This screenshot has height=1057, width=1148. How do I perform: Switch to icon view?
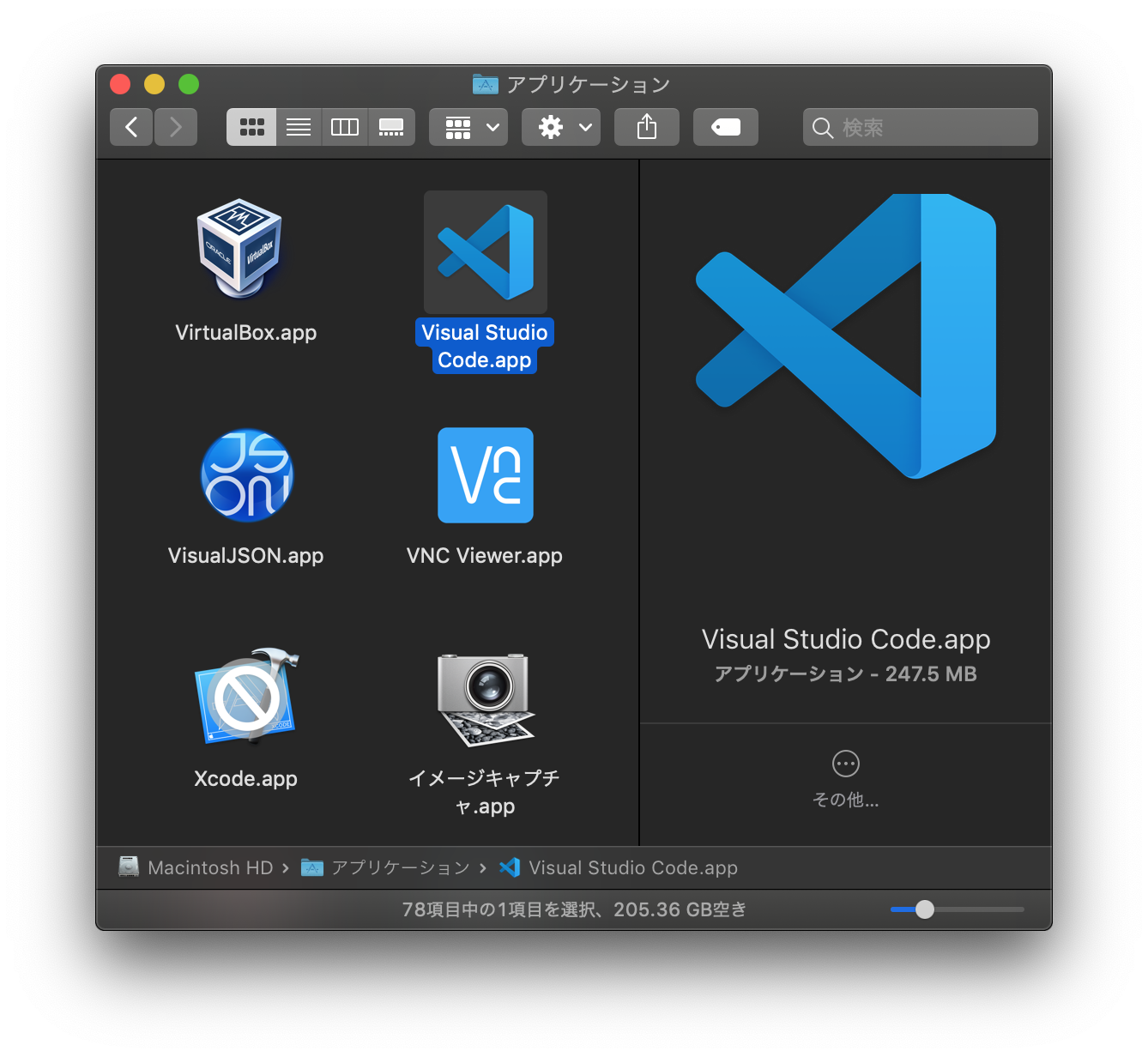[x=251, y=127]
